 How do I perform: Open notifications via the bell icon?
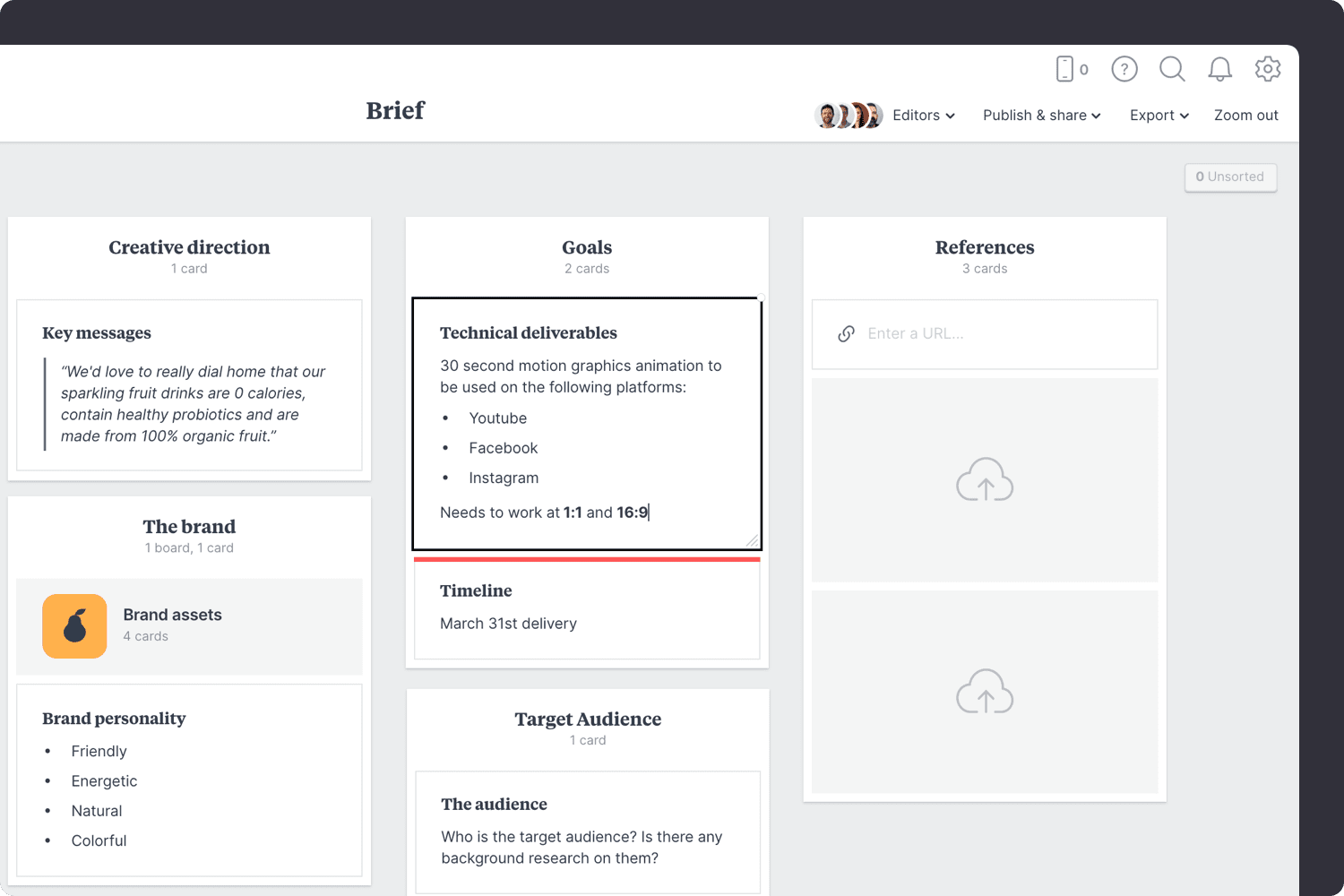[1219, 69]
